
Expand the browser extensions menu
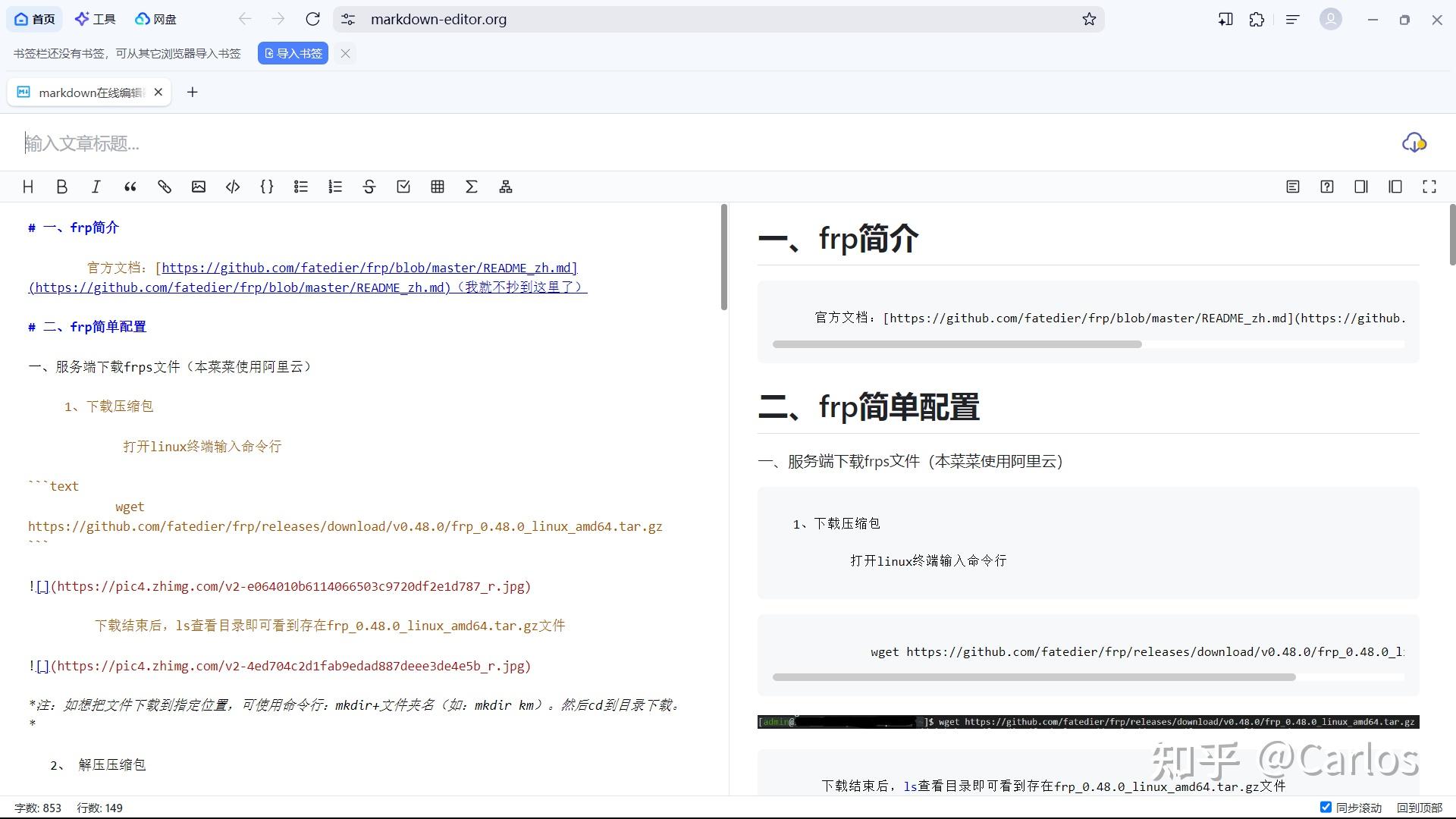[1257, 19]
